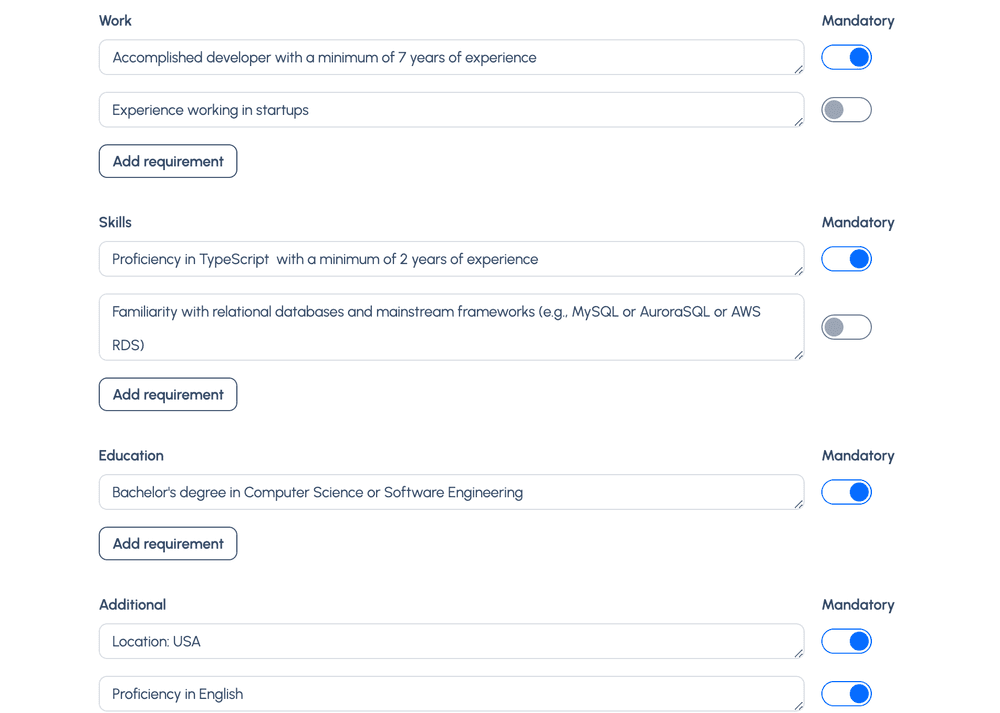1000x713 pixels.
Task: Toggle Mandatory for 7 years experience requirement
Action: [x=846, y=58]
